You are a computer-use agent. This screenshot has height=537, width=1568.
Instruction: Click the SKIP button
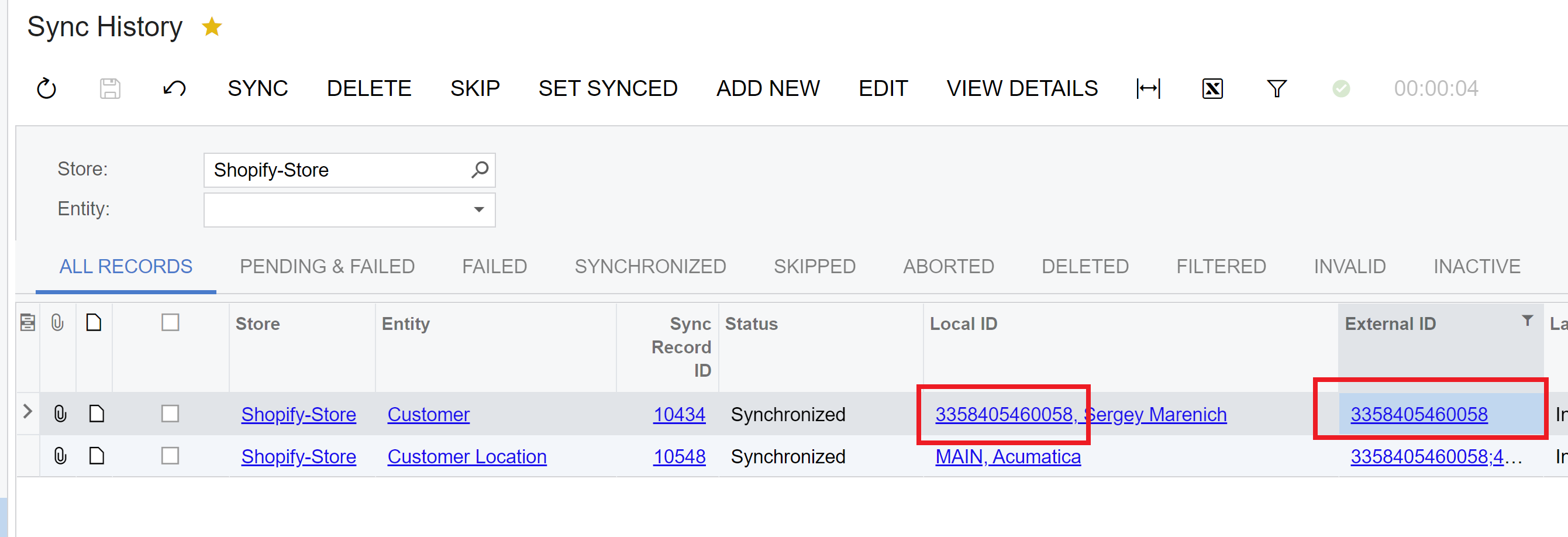475,89
